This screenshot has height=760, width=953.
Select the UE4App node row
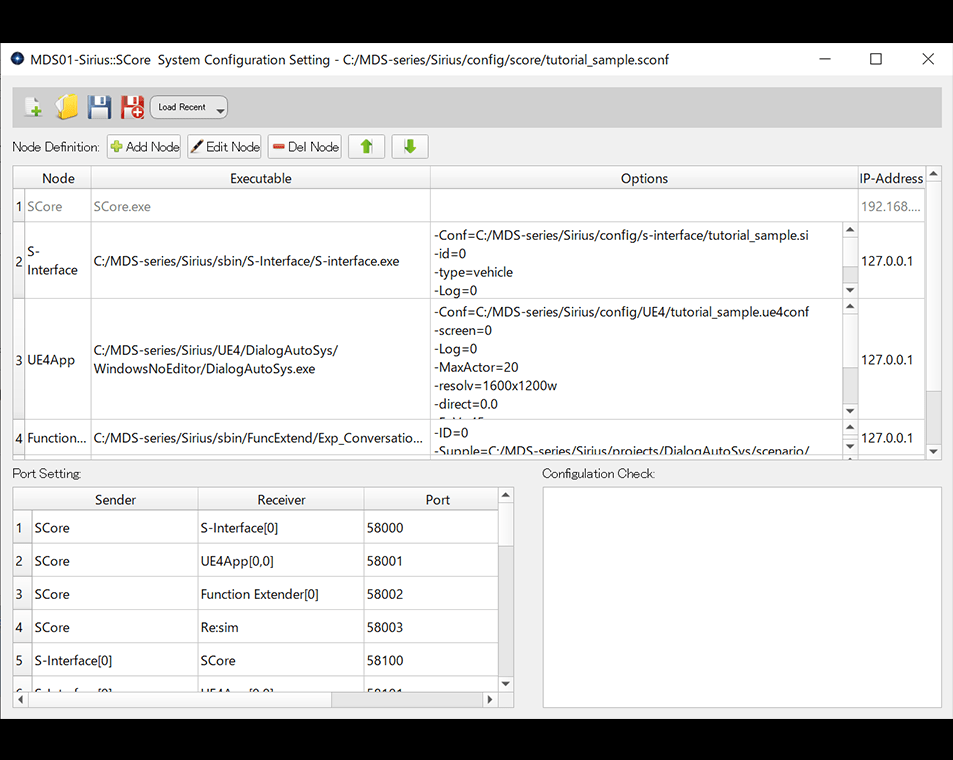pyautogui.click(x=51, y=360)
